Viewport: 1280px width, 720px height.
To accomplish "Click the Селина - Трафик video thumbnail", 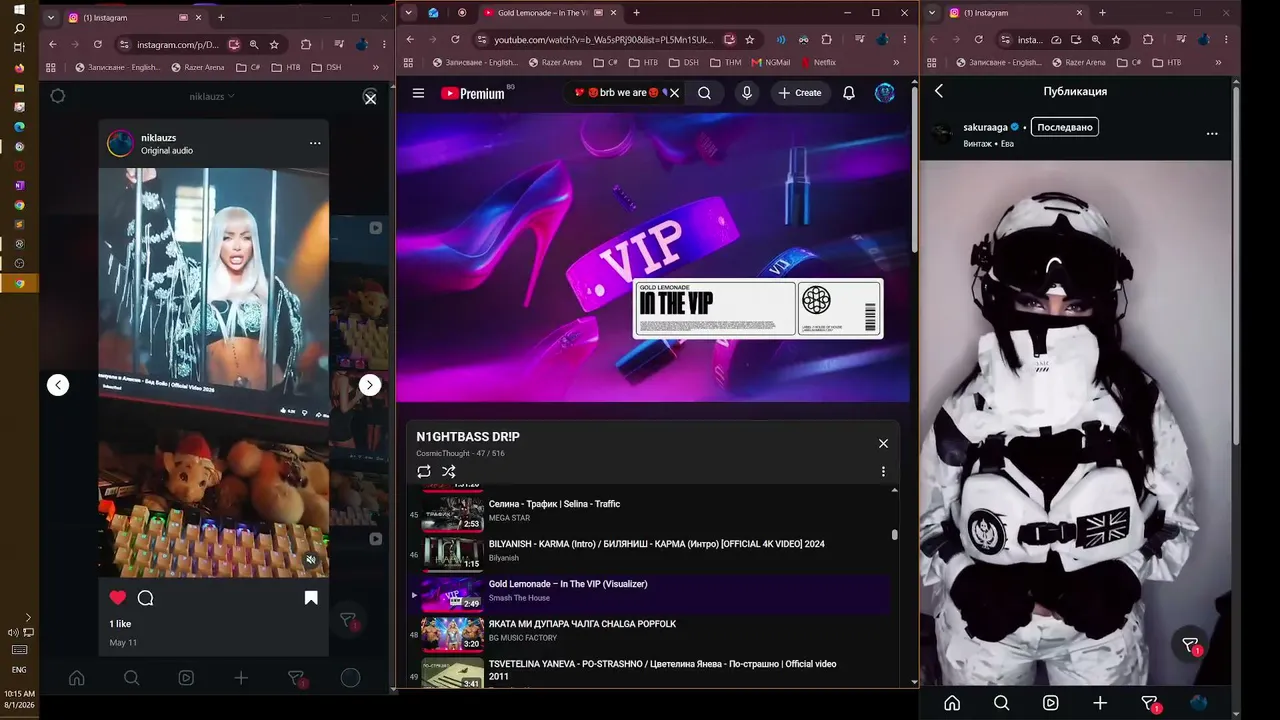I will pyautogui.click(x=453, y=513).
